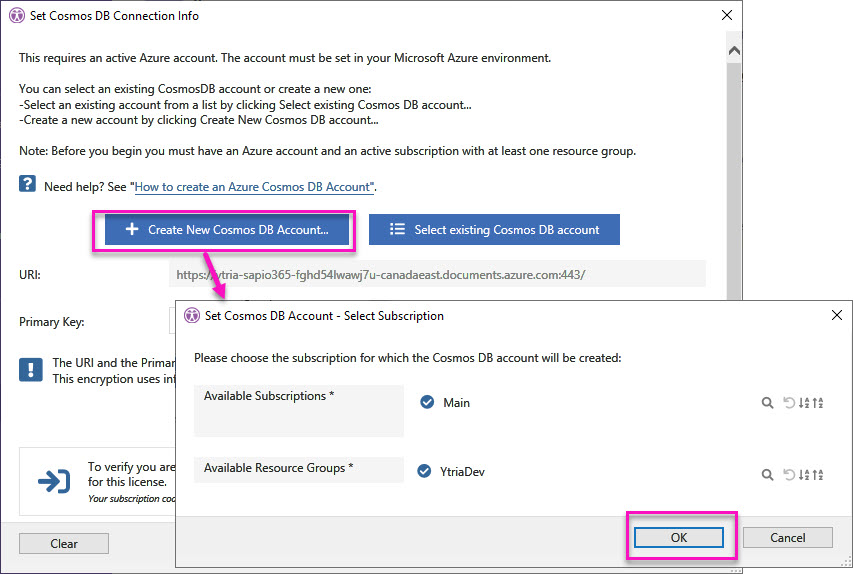Sort resource groups ascending with the first sort icon
The width and height of the screenshot is (853, 574).
pyautogui.click(x=804, y=475)
